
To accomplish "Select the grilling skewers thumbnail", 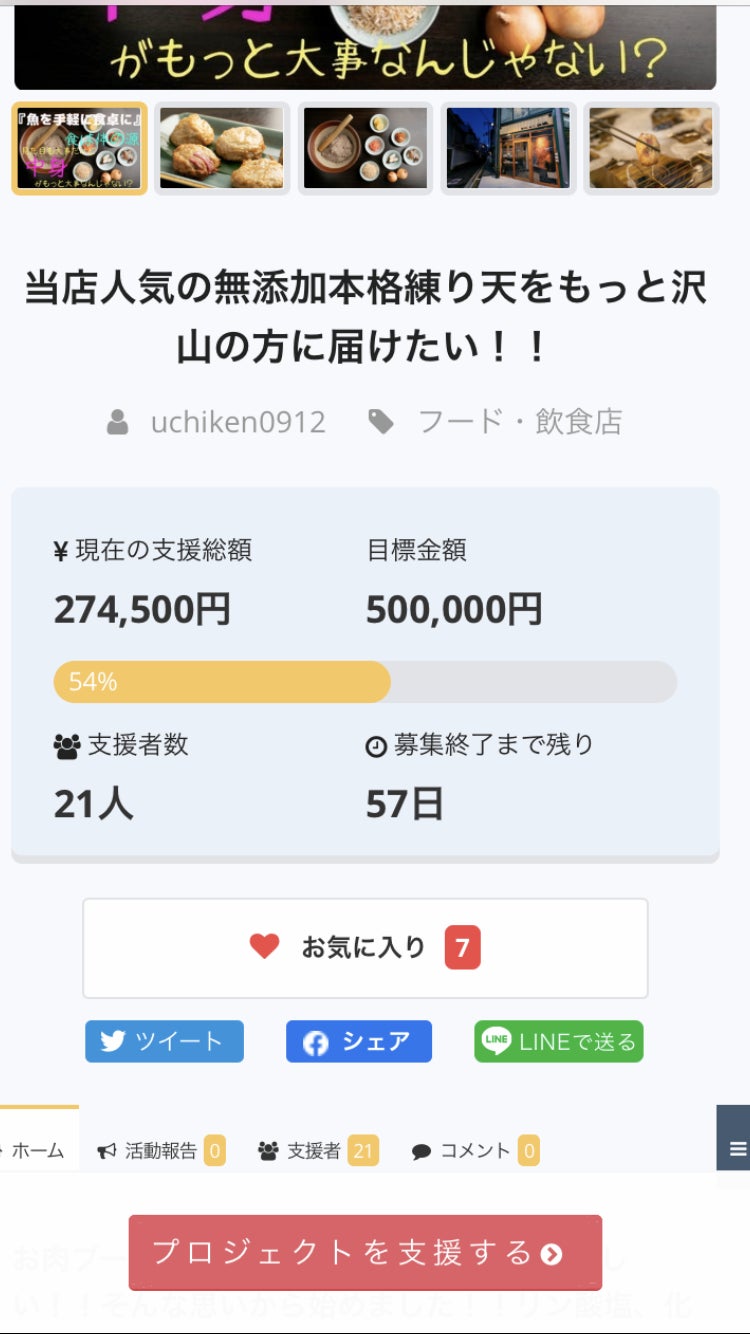I will click(651, 148).
